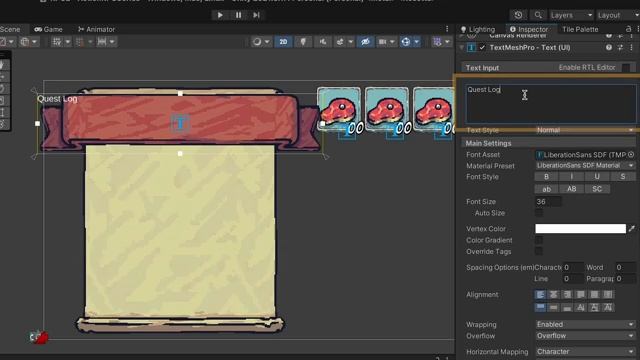Set middle vertical alignment

click(553, 307)
